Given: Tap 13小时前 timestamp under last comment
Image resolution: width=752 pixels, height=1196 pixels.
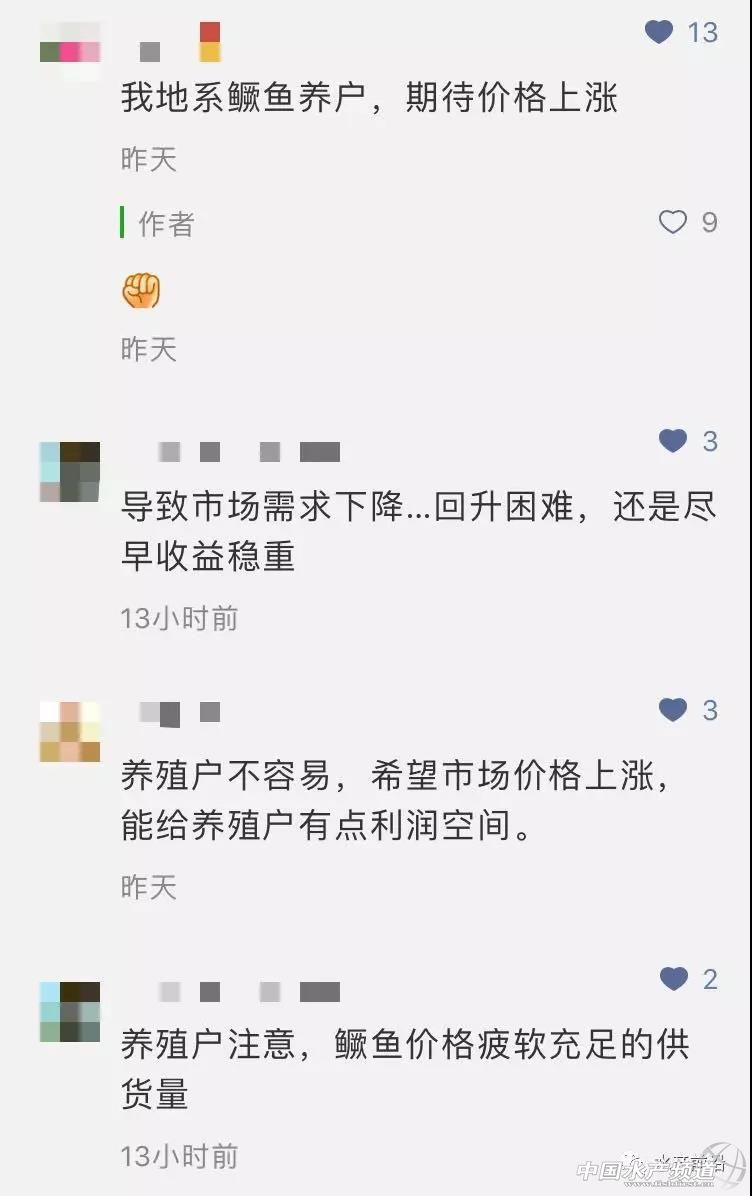Looking at the screenshot, I should [179, 1156].
